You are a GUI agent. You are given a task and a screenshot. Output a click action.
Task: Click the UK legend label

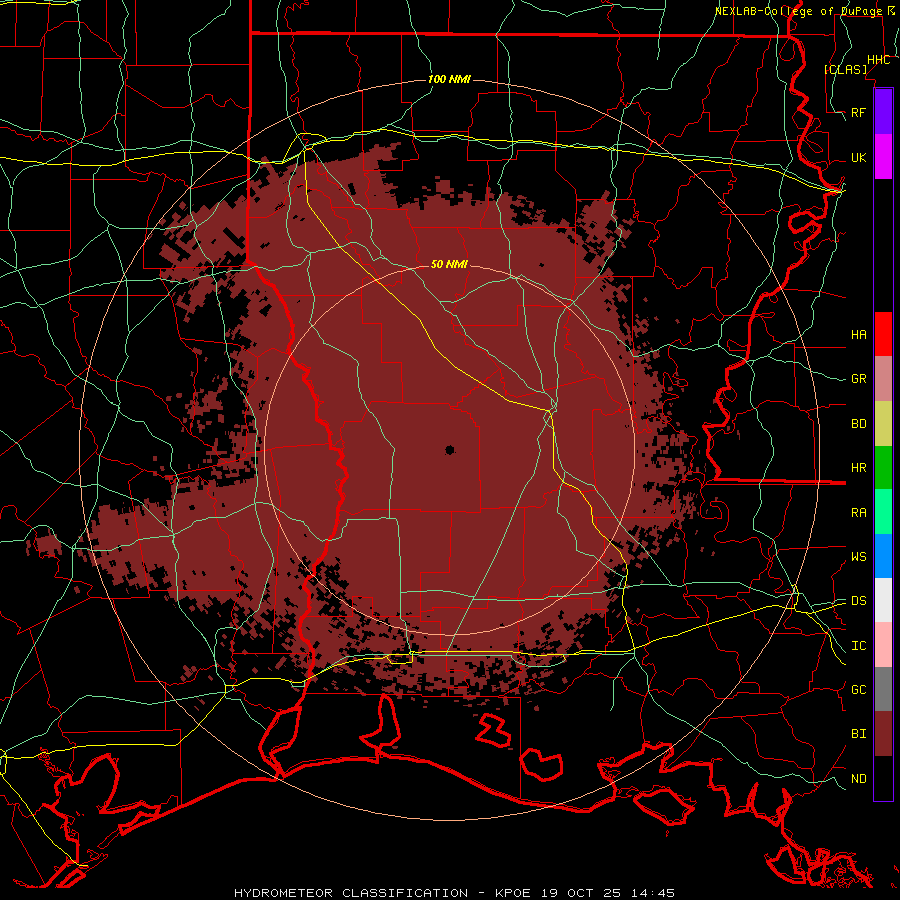click(x=859, y=157)
